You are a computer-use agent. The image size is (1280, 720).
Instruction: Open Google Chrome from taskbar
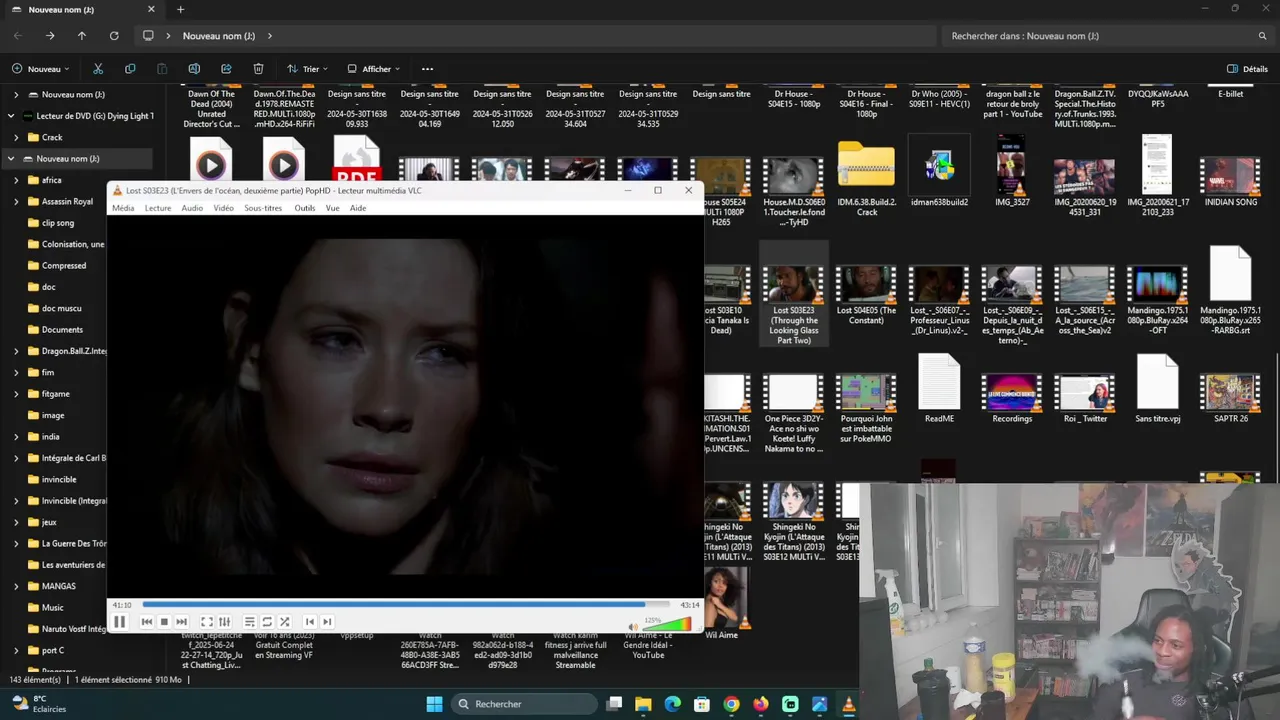[732, 704]
